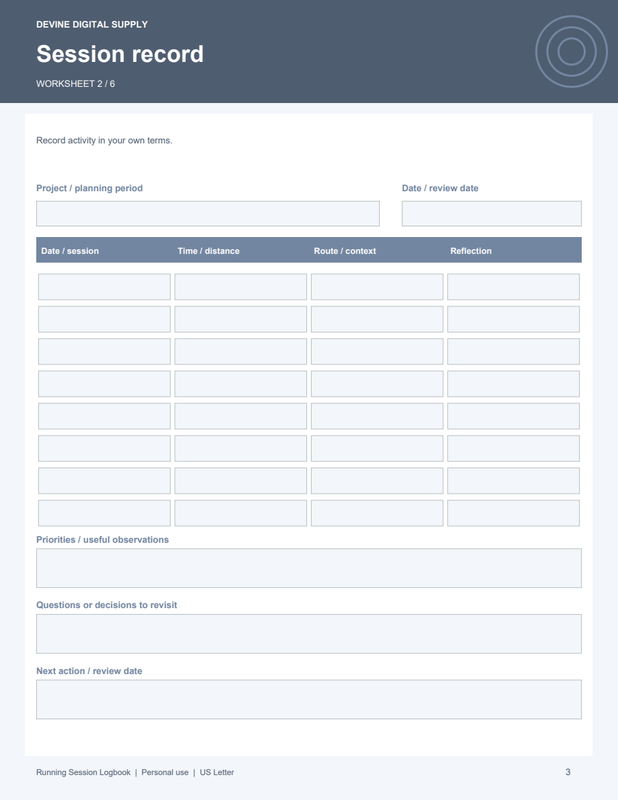
Task: Click the "DEVINE DIGITAL SUPPLY" brand text
Action: click(x=92, y=24)
